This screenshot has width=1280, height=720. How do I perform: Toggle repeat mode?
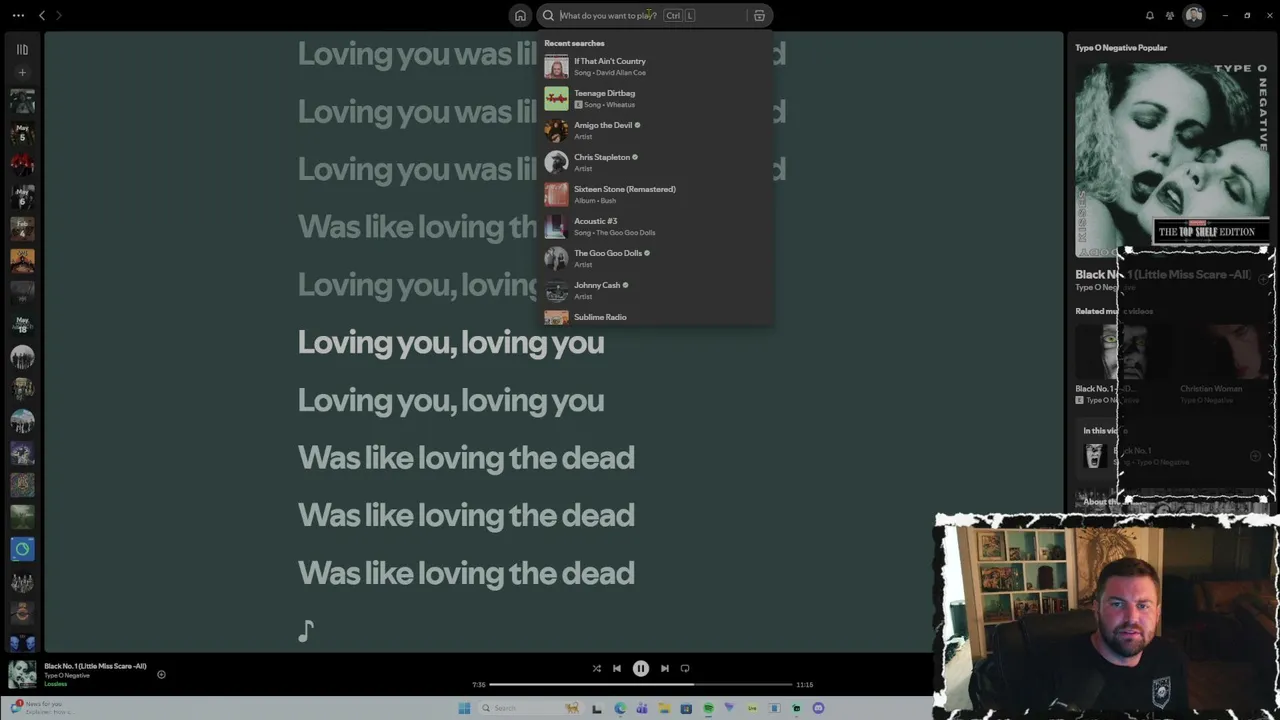685,668
